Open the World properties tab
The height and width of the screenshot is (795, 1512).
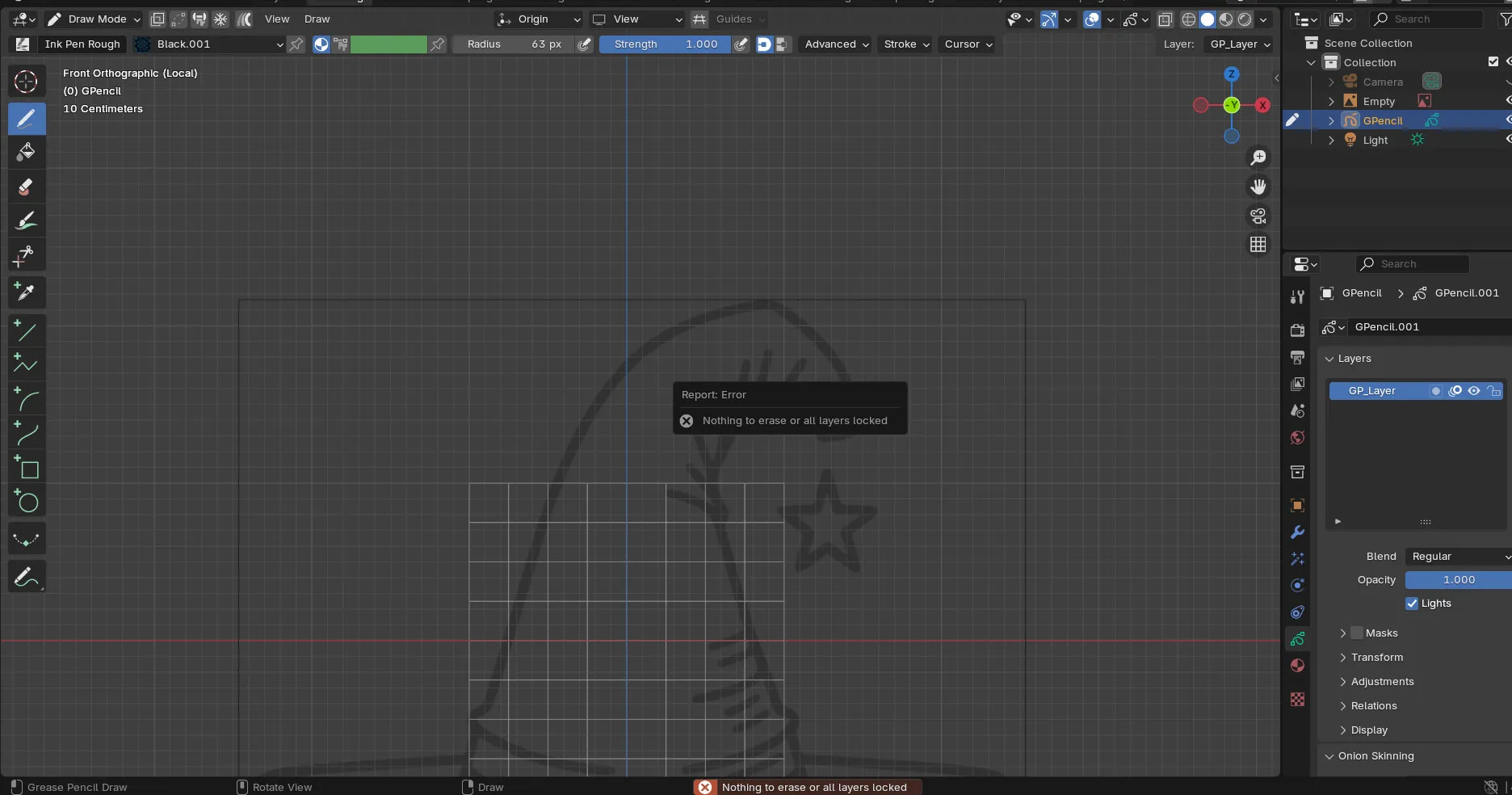click(1297, 438)
